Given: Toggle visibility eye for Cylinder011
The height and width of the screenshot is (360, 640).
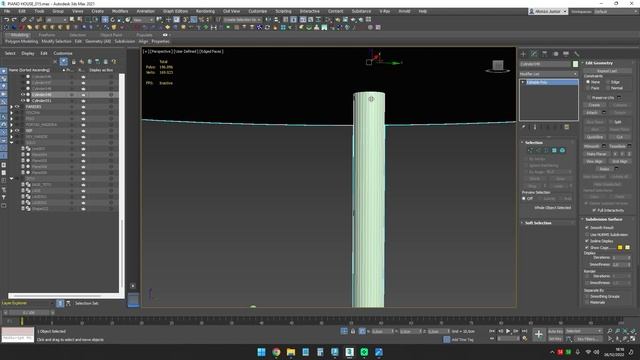Looking at the screenshot, I should (x=23, y=100).
